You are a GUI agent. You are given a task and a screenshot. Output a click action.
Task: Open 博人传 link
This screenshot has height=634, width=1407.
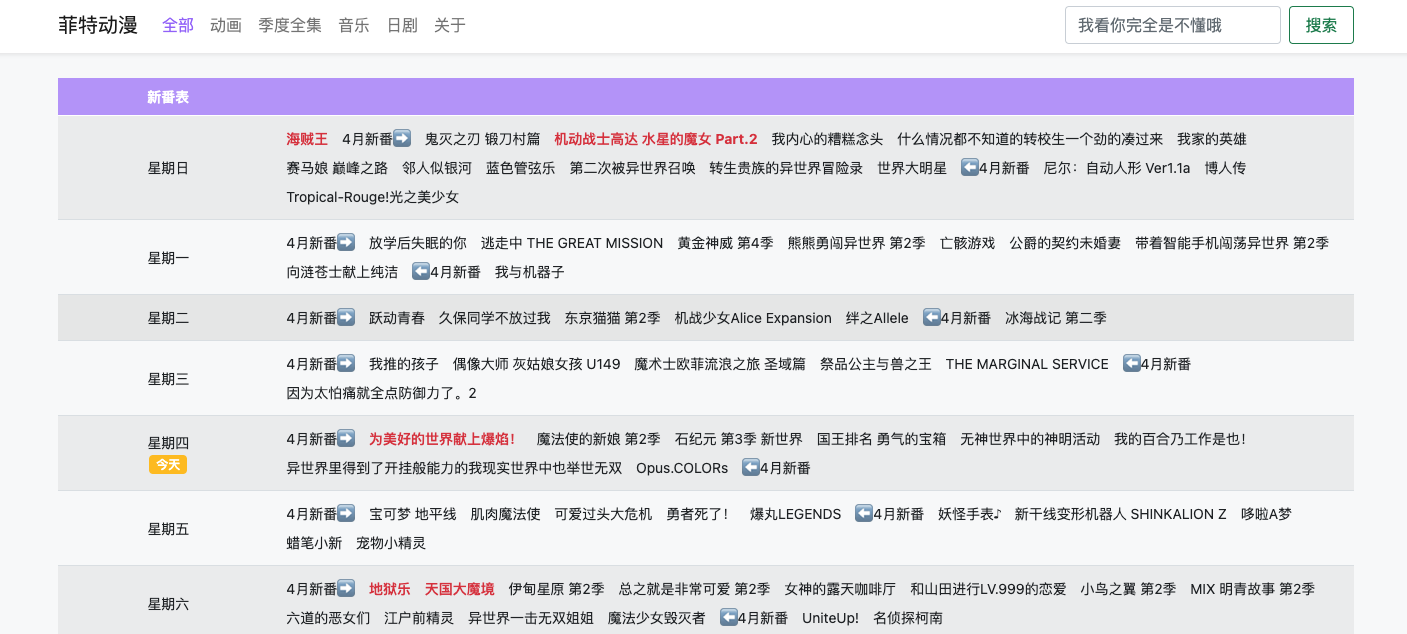coord(1225,168)
